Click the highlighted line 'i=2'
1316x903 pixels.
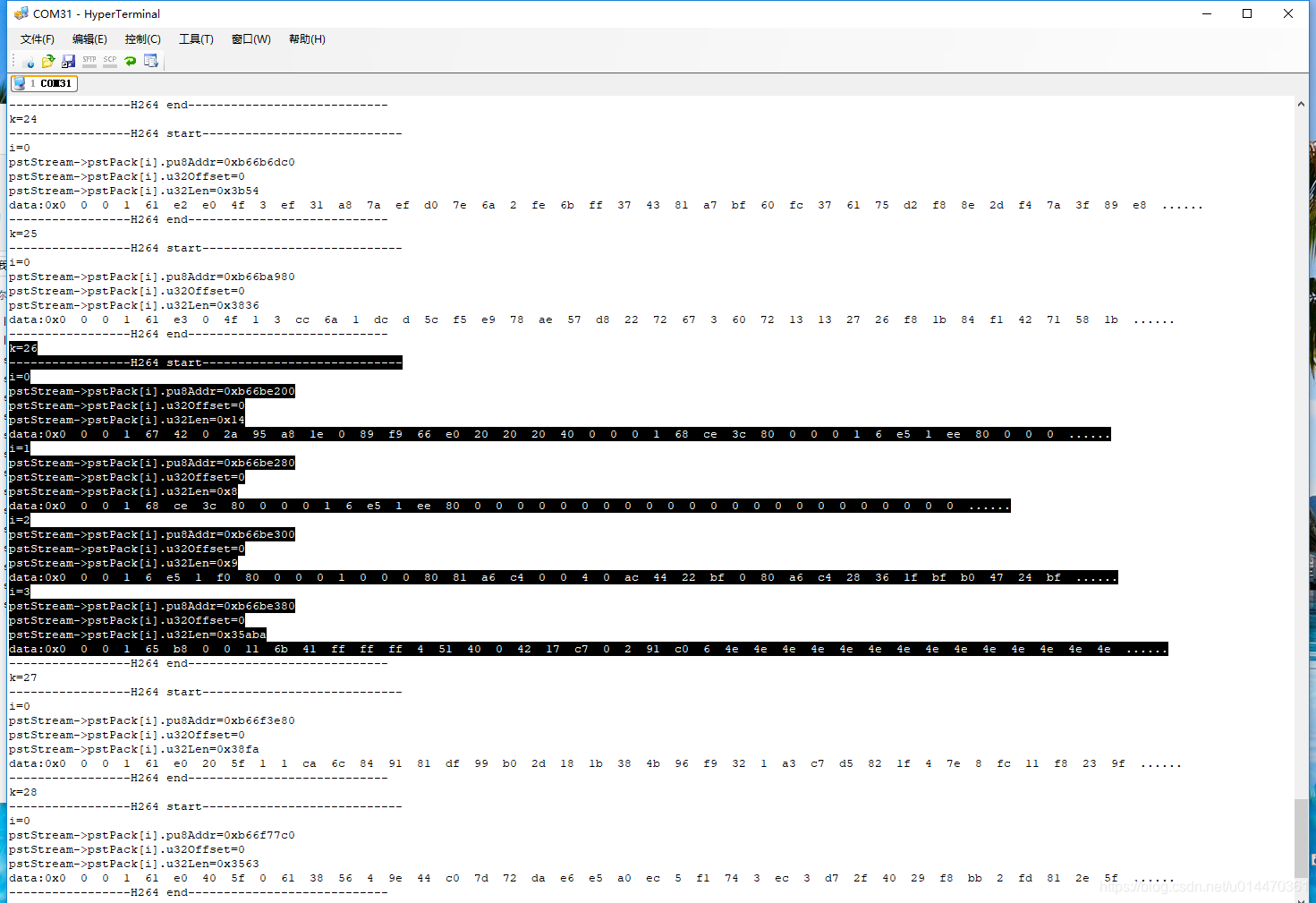pos(20,520)
